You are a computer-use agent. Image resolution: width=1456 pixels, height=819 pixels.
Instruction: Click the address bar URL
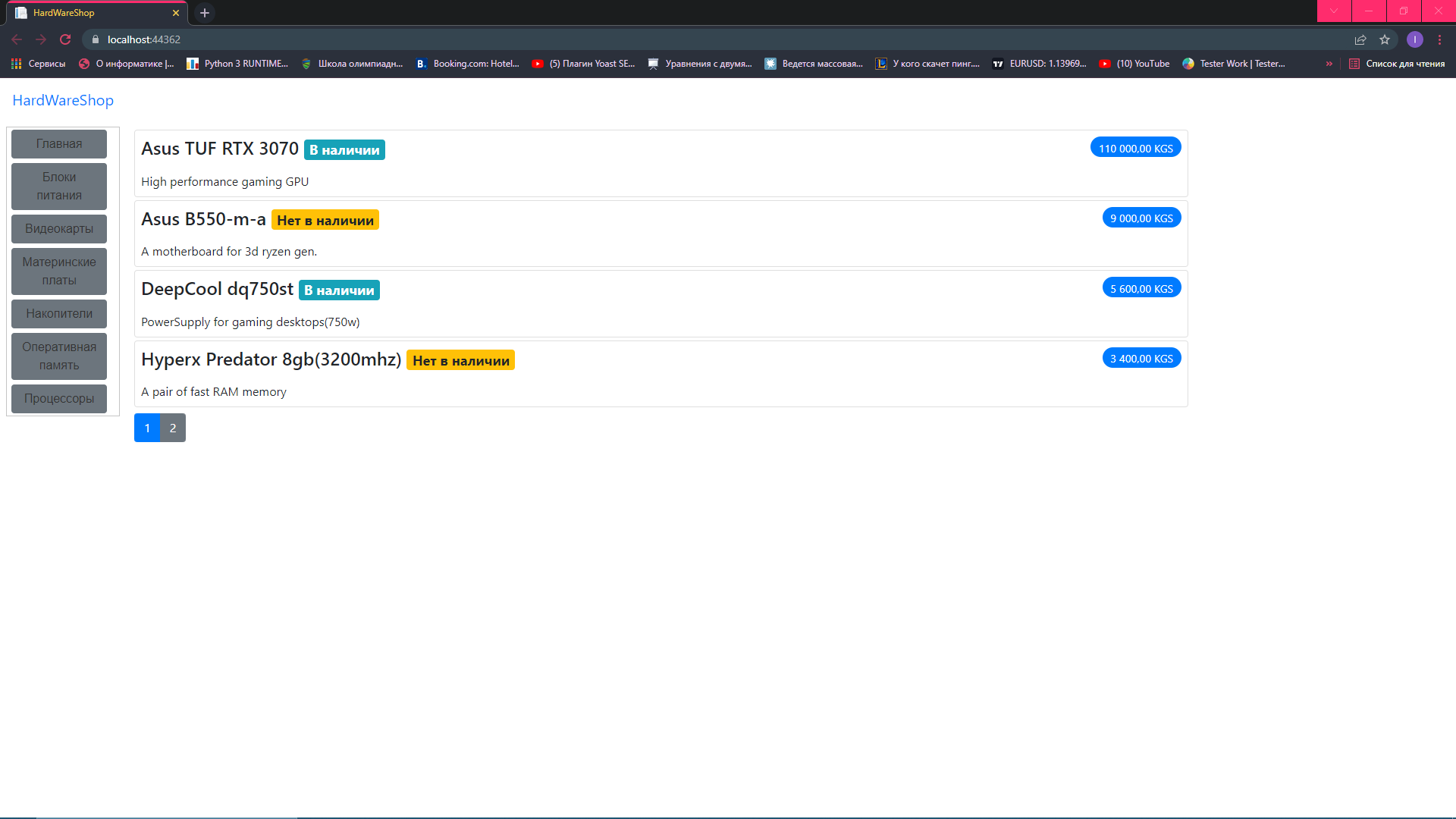[144, 39]
